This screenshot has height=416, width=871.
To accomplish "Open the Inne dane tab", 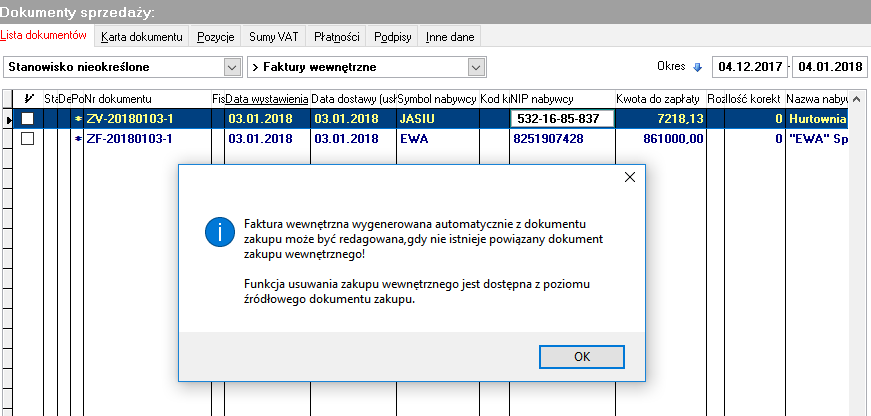I will pos(450,37).
